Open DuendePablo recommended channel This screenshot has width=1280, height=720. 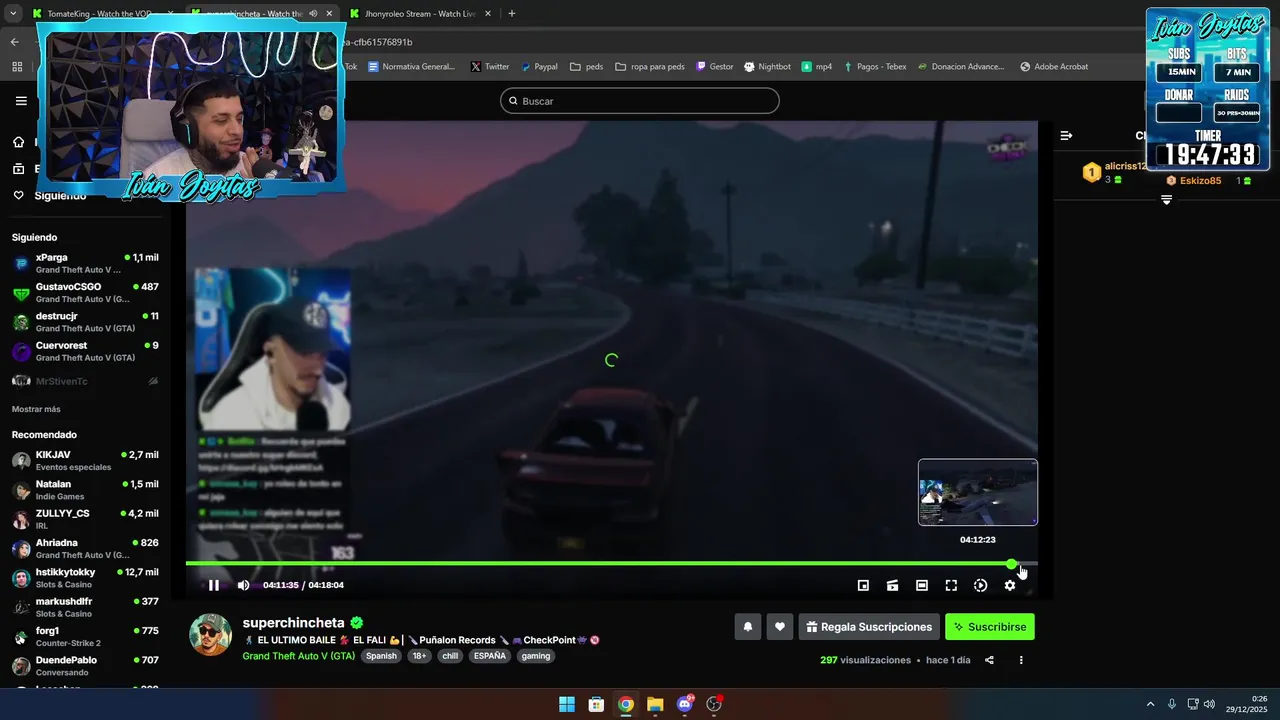pos(85,666)
